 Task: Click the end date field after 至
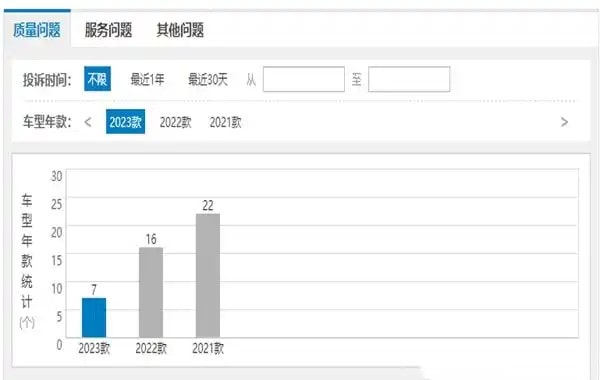(x=409, y=79)
